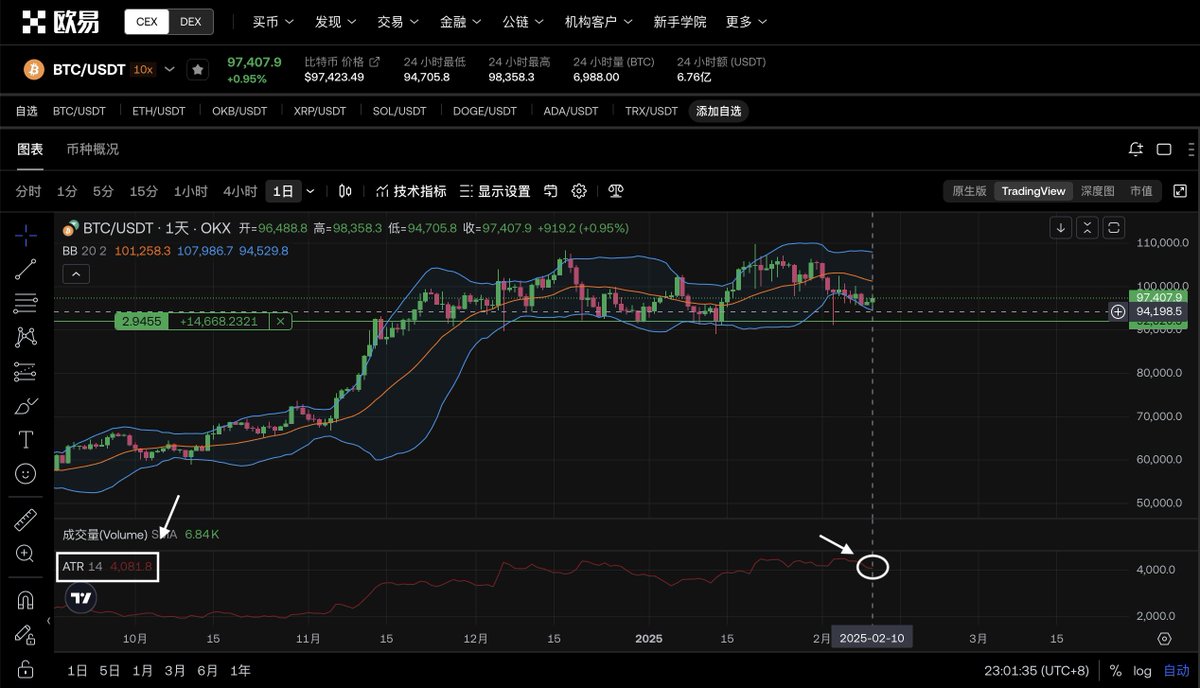This screenshot has height=688, width=1200.
Task: Open the chart settings gear
Action: 579,191
